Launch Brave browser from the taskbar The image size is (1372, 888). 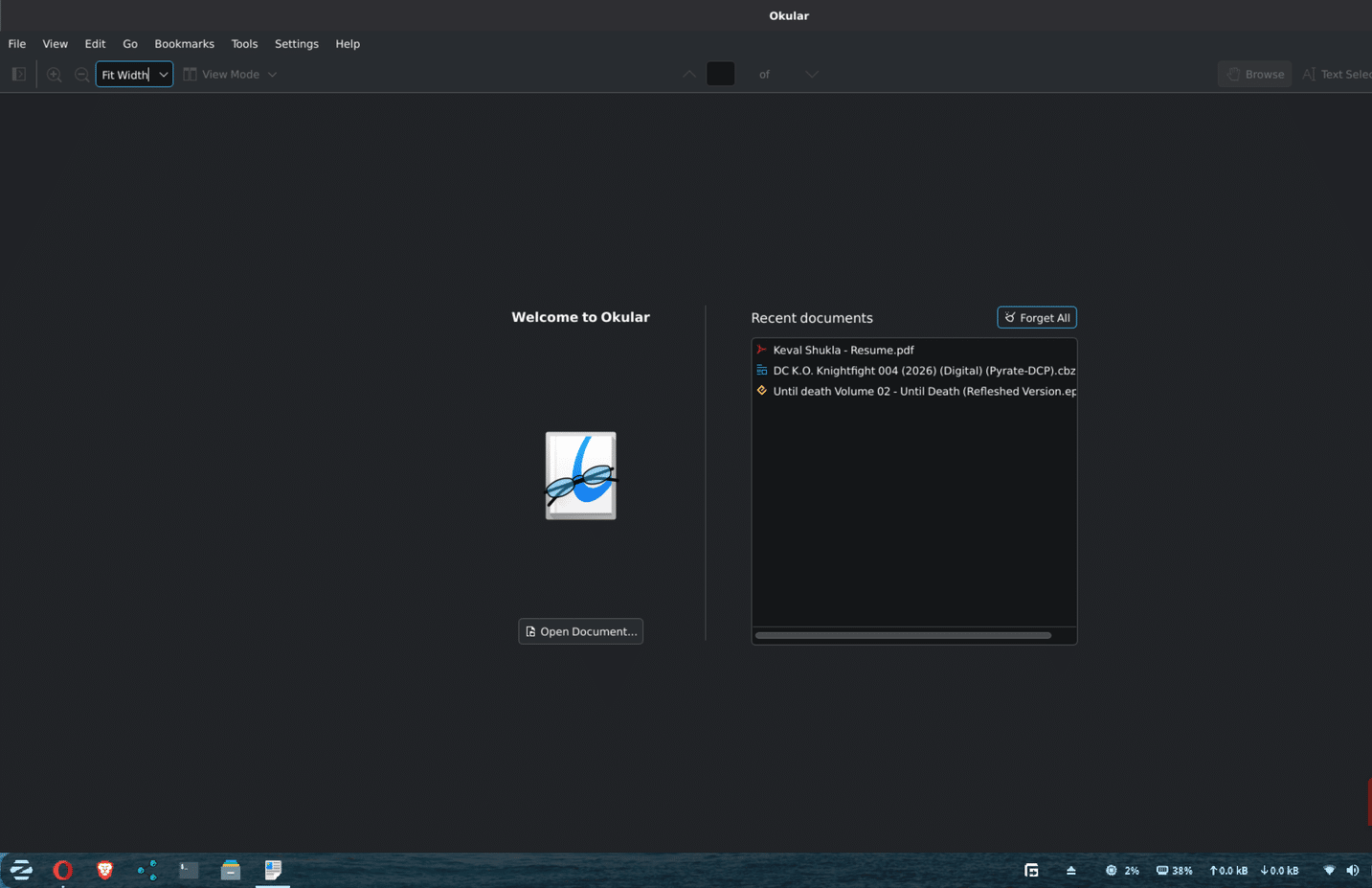[x=105, y=870]
